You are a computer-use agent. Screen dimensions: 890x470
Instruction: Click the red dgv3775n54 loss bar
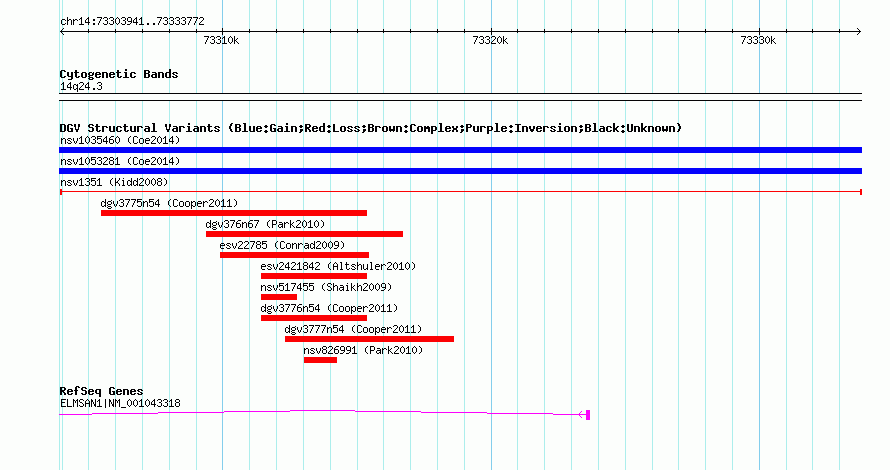point(234,213)
